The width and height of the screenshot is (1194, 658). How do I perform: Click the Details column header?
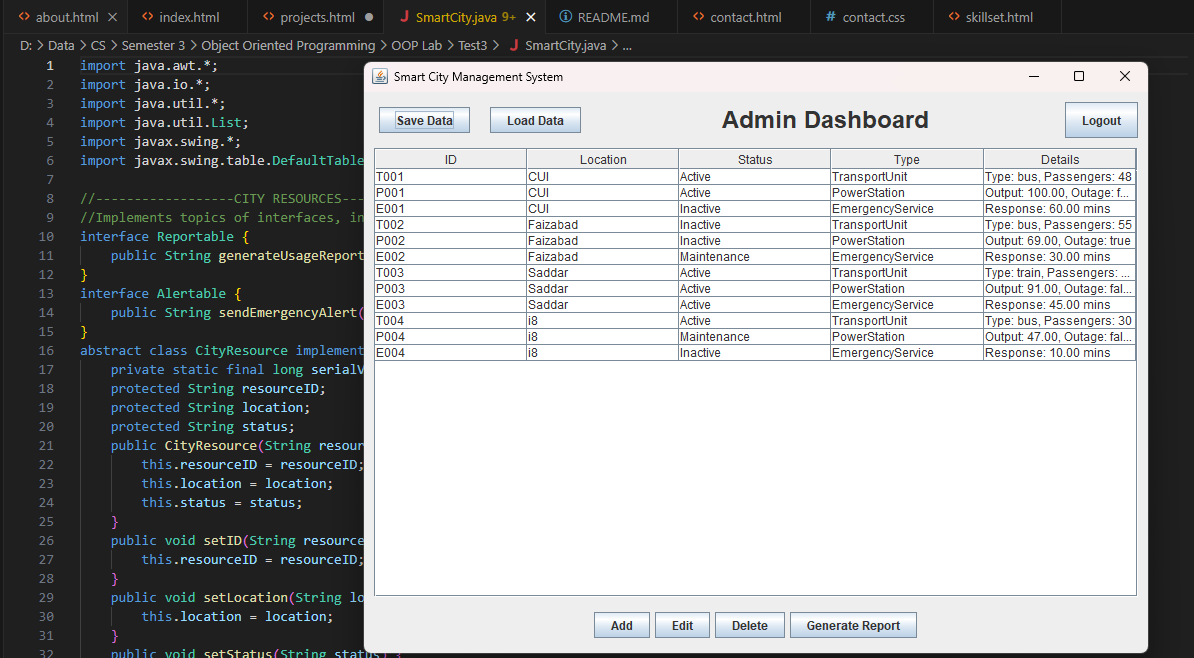(x=1060, y=159)
